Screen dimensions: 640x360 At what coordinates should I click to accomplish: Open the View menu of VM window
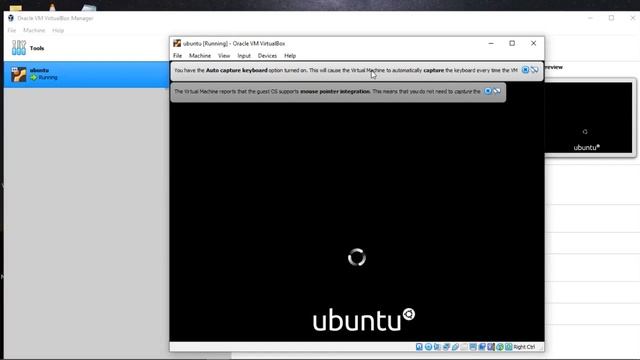click(224, 56)
